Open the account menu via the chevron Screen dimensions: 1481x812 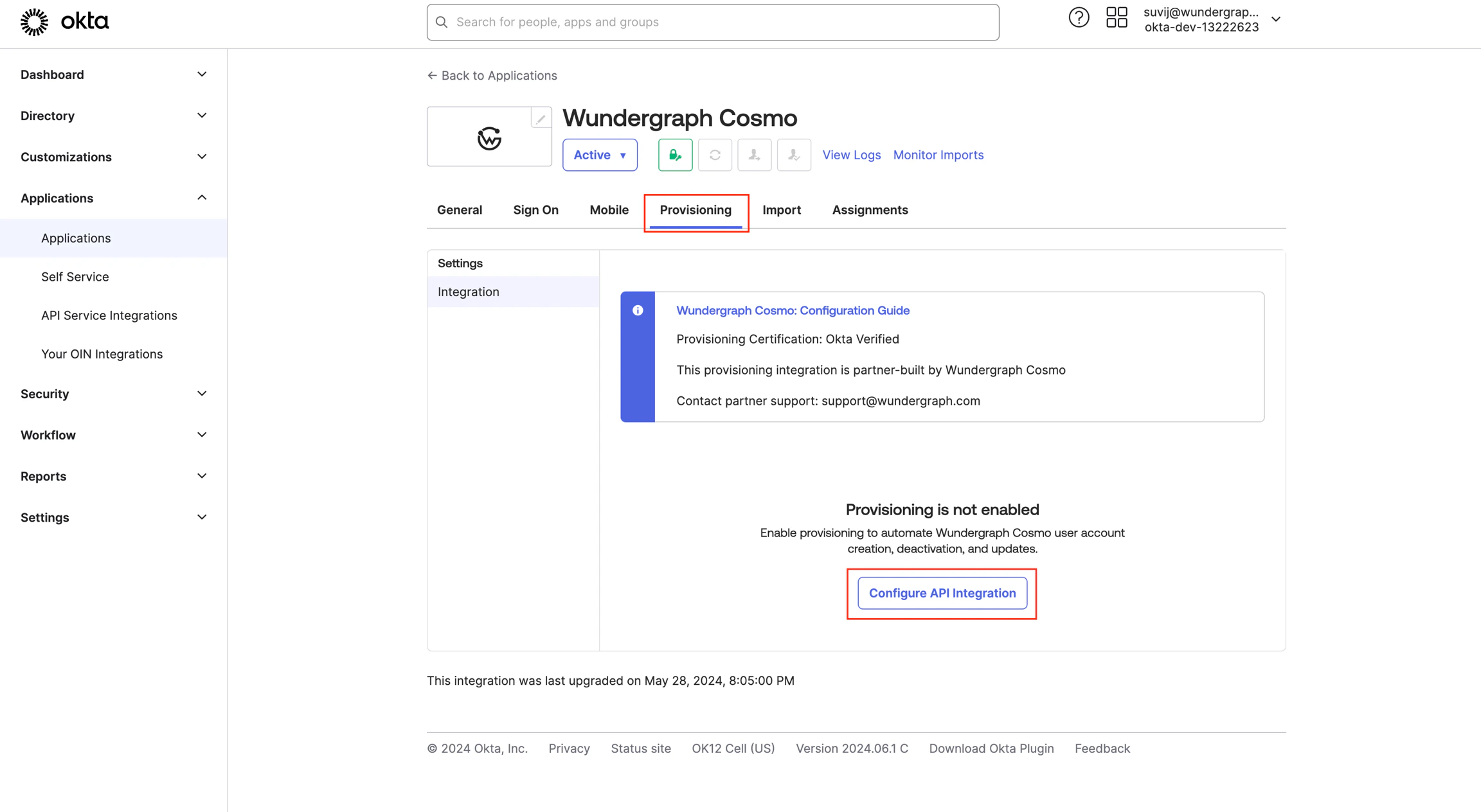click(1276, 19)
